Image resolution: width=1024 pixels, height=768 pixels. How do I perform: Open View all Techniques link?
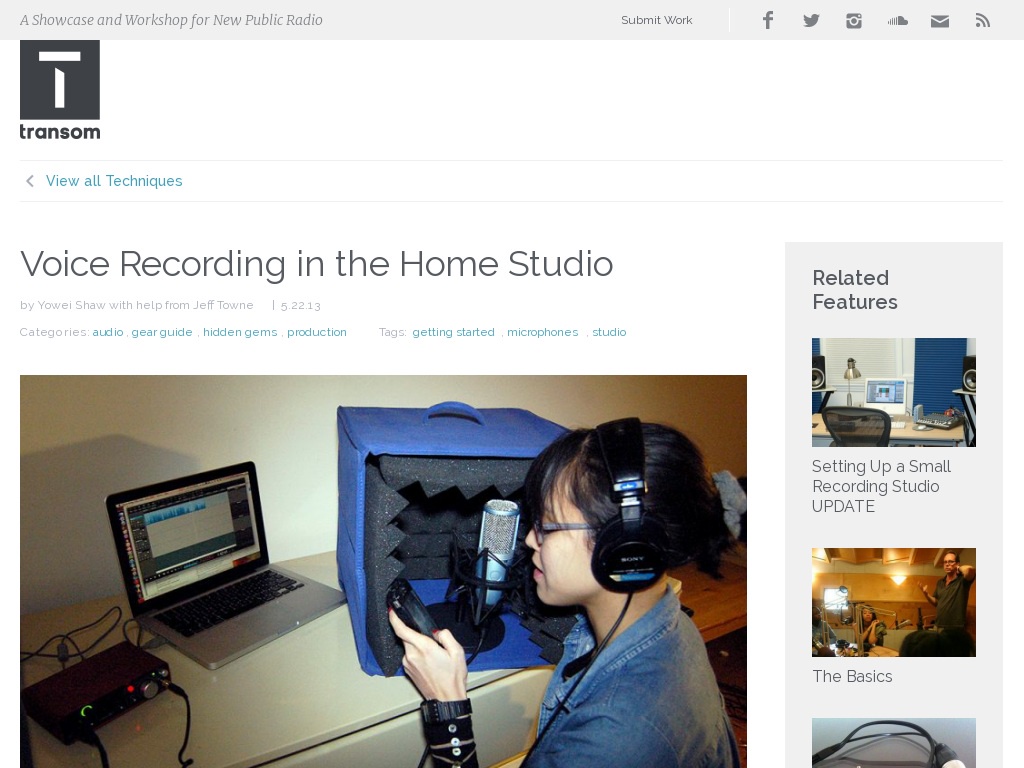(114, 181)
